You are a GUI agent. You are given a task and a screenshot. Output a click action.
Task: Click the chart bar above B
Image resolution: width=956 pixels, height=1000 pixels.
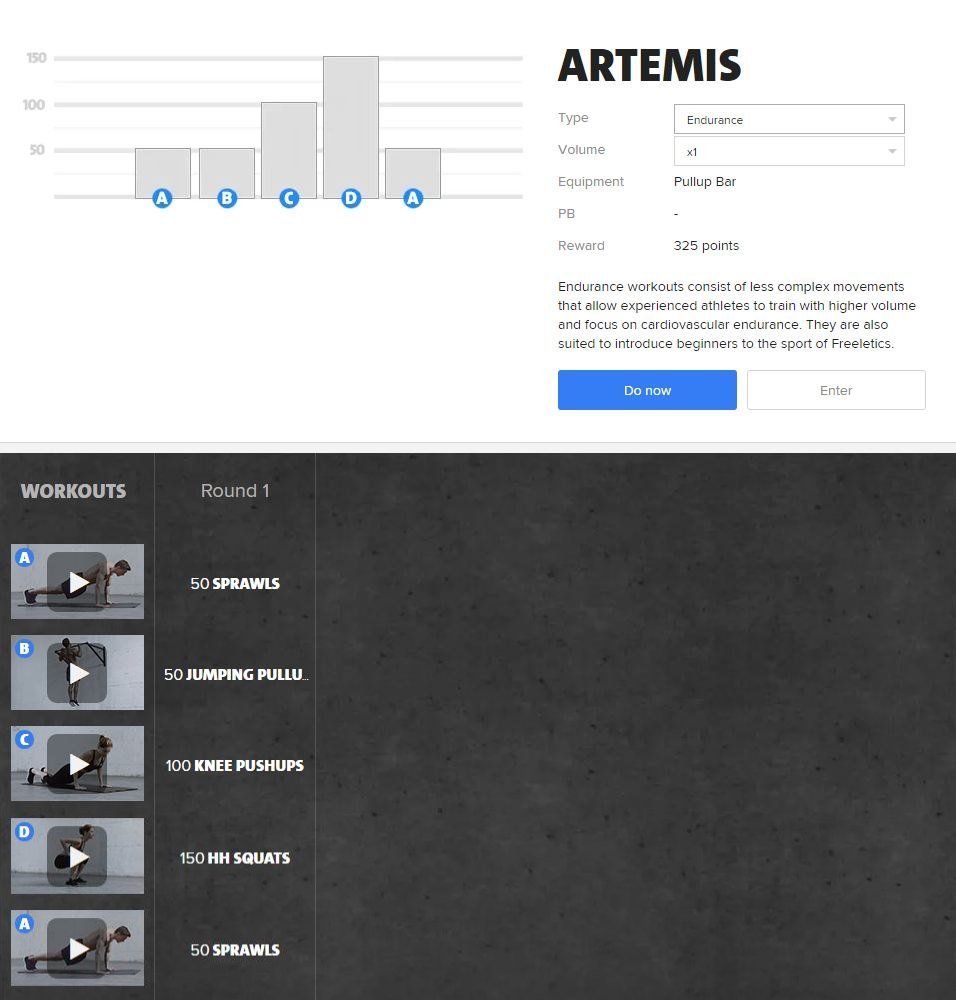click(226, 171)
